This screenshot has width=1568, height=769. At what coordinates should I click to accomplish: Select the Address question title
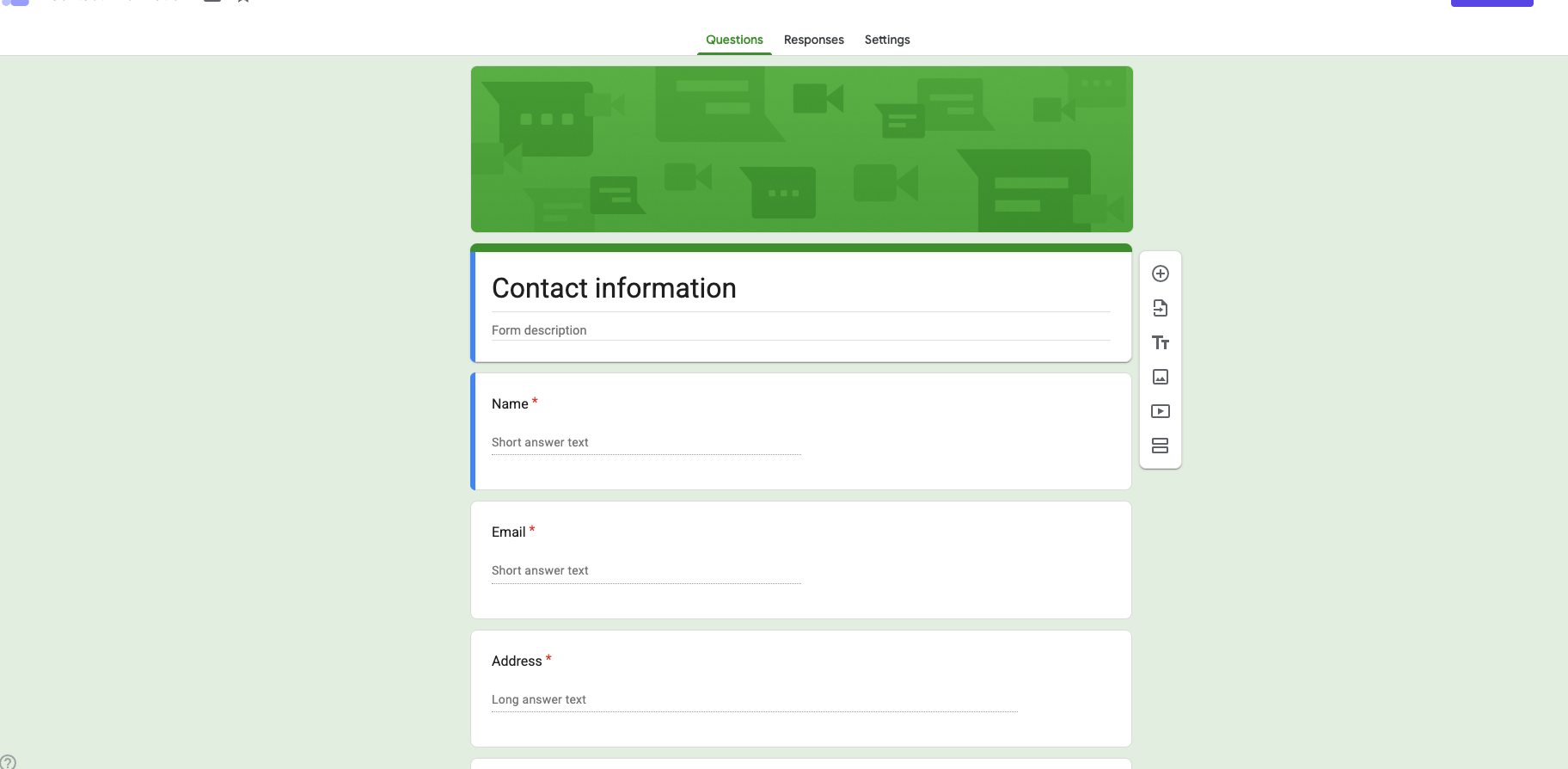click(517, 661)
